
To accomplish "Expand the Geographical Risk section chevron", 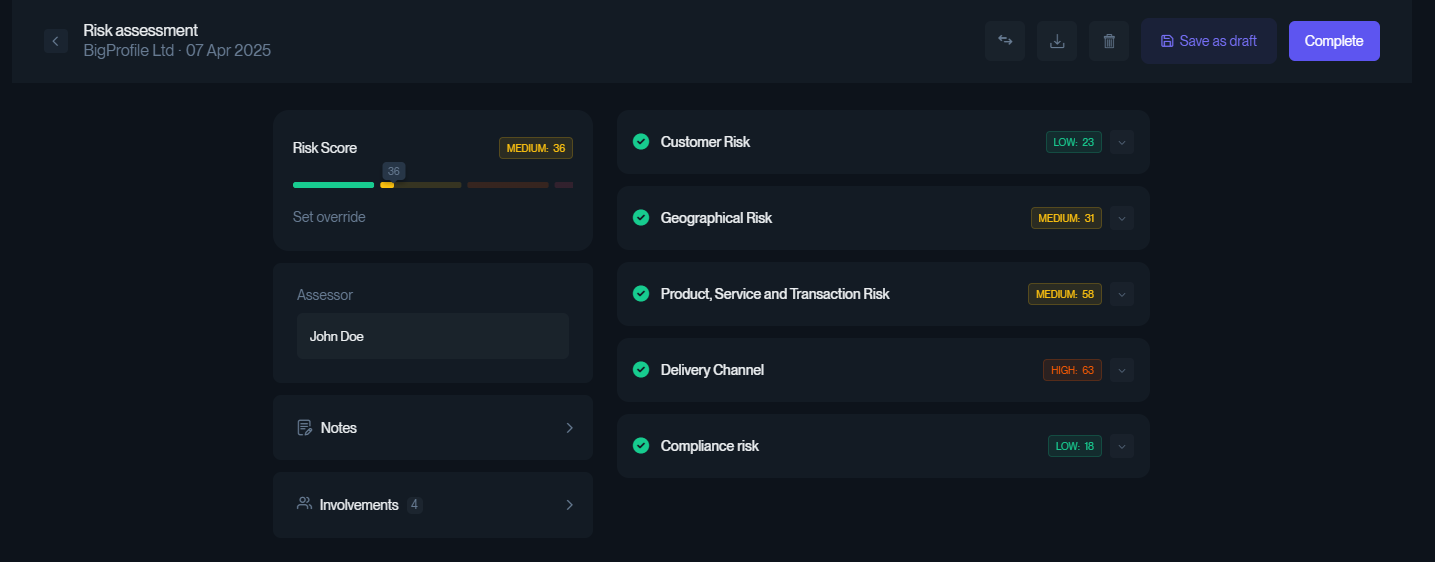I will pos(1122,218).
